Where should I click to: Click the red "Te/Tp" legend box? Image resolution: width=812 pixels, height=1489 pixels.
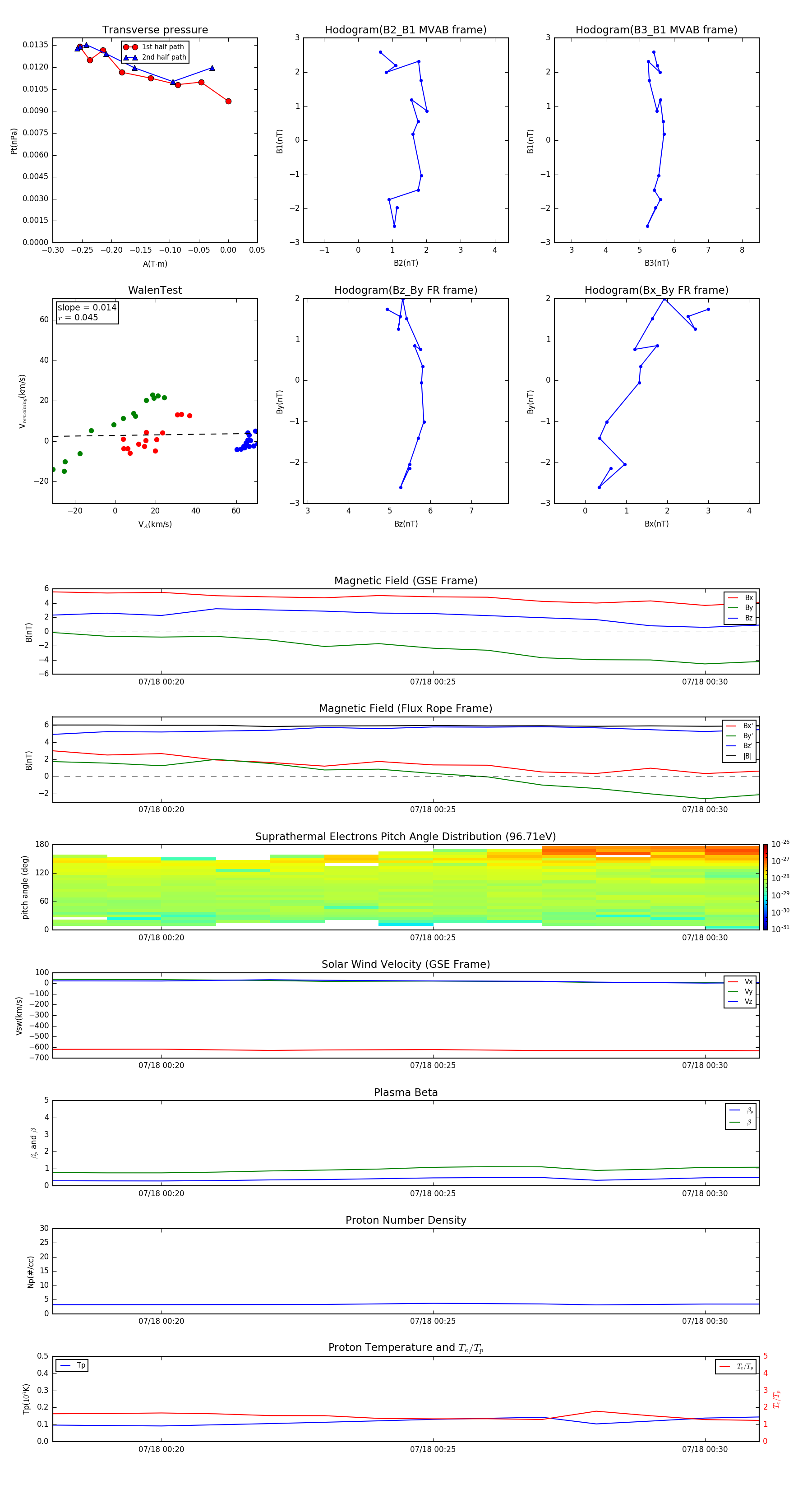pyautogui.click(x=736, y=1366)
